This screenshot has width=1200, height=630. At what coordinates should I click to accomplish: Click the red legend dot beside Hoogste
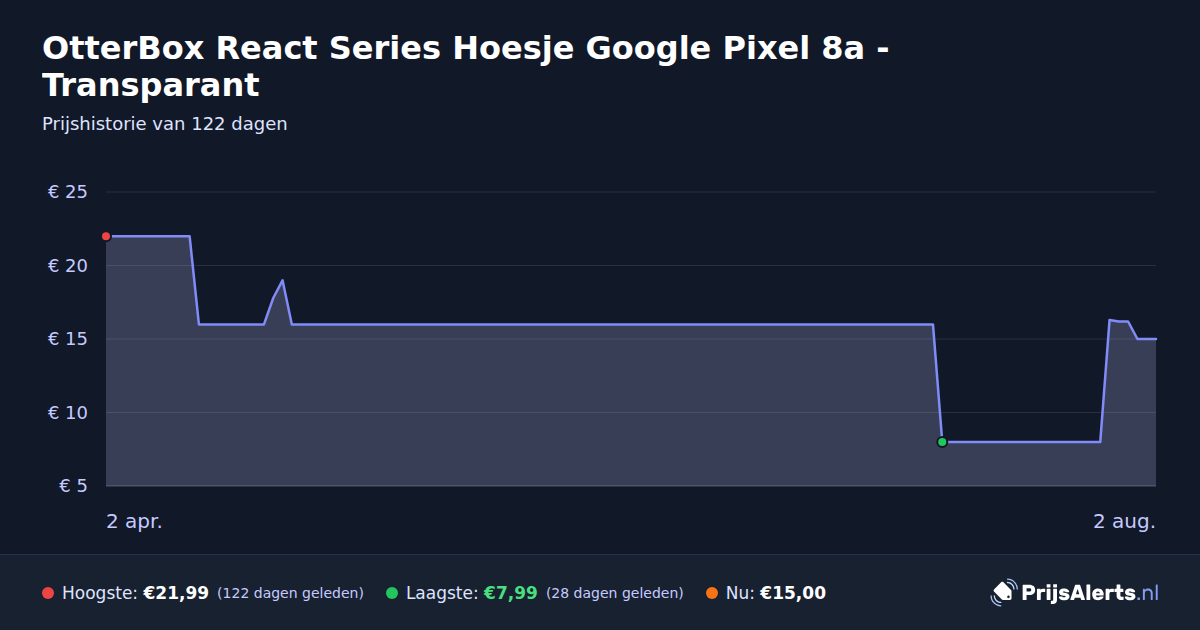48,593
